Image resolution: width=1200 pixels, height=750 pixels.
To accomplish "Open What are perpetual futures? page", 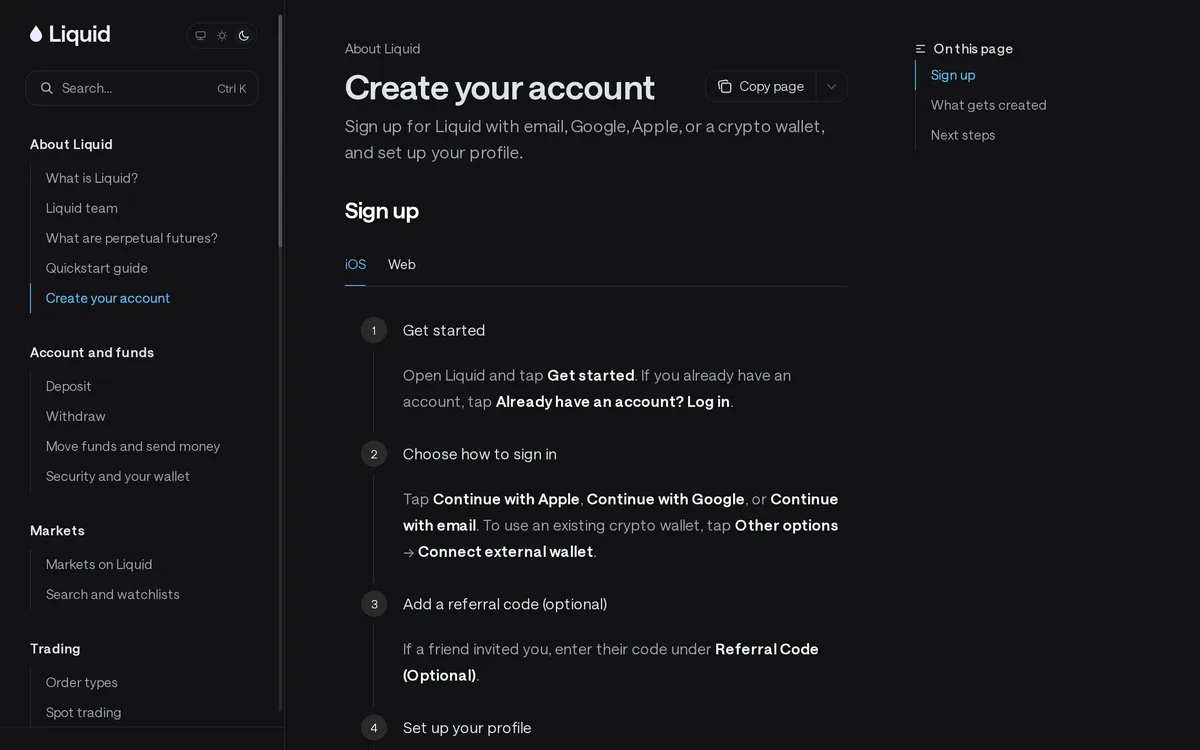I will point(132,238).
